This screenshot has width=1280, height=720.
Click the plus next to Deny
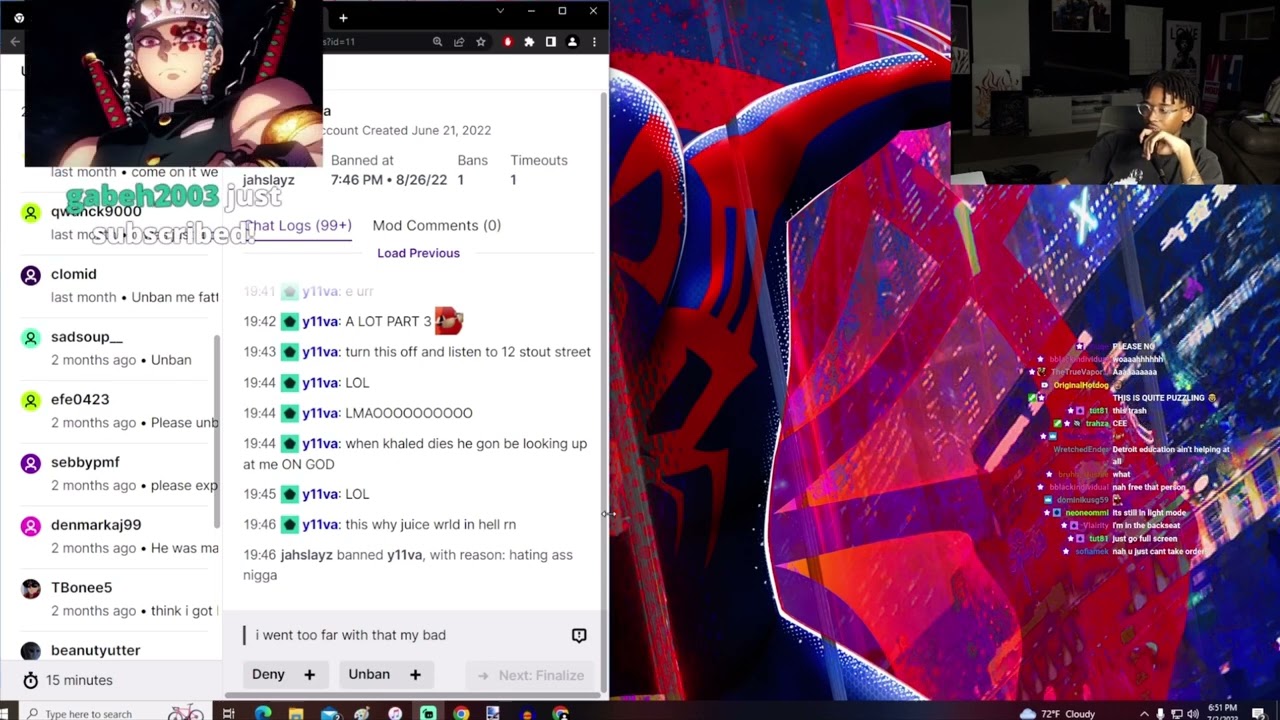point(309,675)
